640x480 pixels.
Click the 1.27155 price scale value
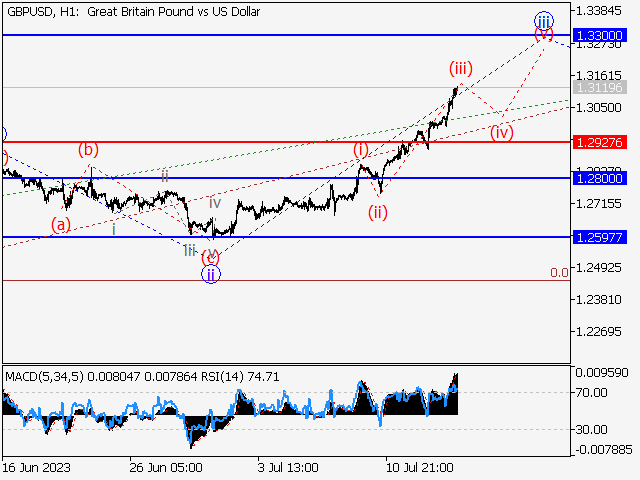pyautogui.click(x=598, y=204)
